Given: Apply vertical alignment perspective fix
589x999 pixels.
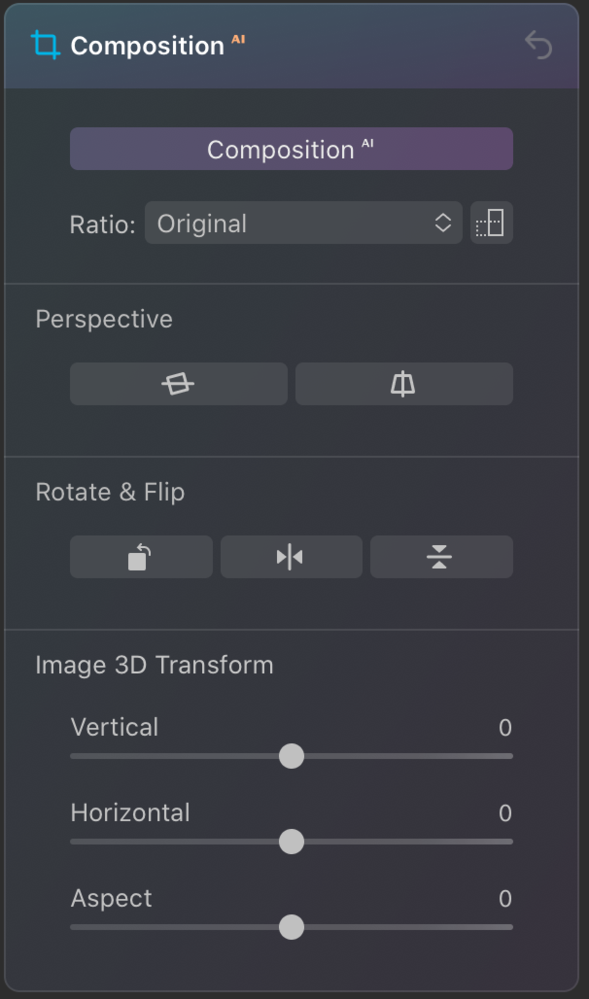Looking at the screenshot, I should 404,384.
